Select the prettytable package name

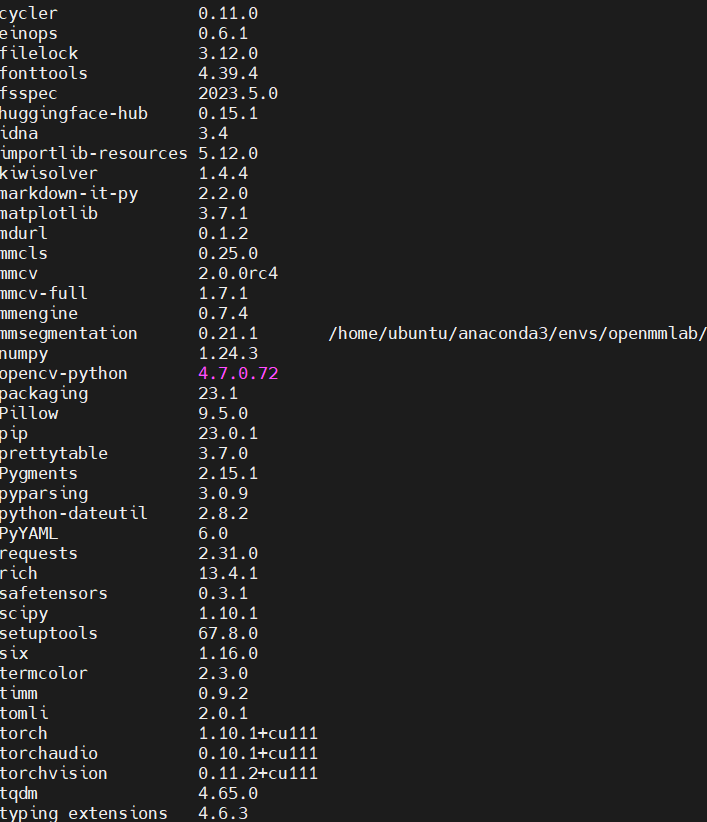54,454
